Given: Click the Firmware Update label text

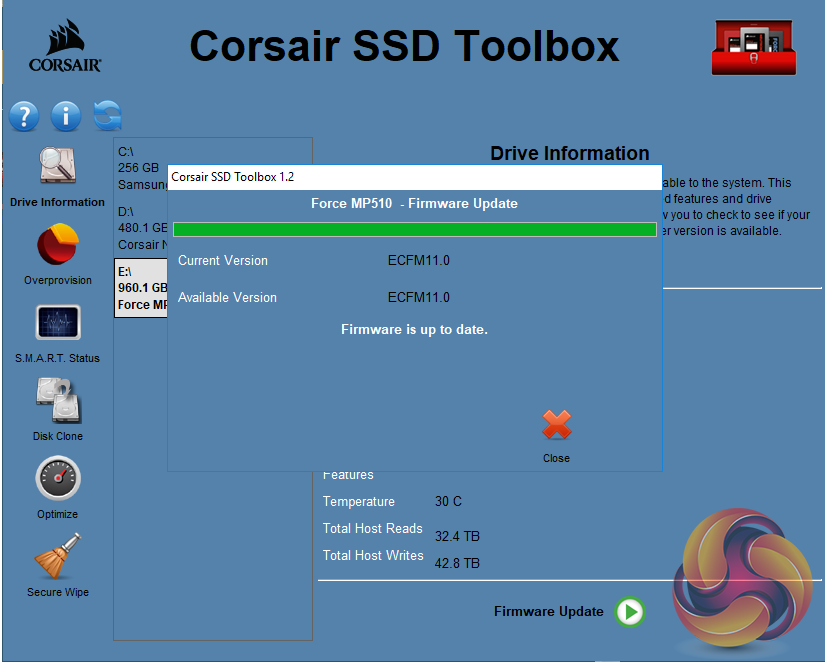Looking at the screenshot, I should pyautogui.click(x=549, y=611).
